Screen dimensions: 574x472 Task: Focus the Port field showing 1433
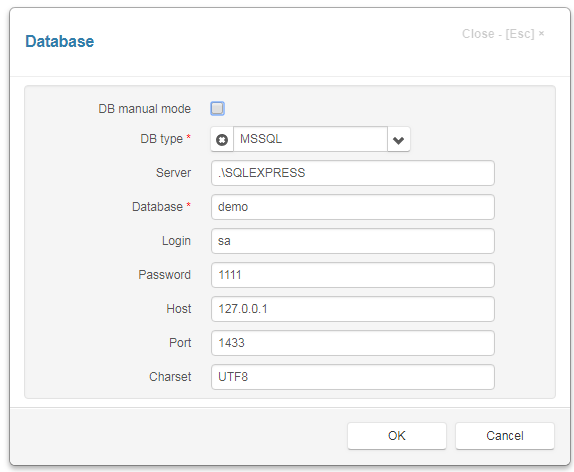click(353, 343)
